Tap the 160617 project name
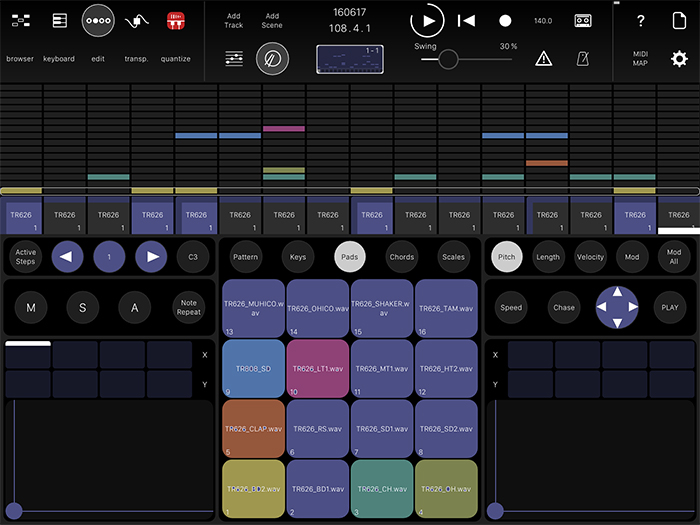This screenshot has height=525, width=700. 350,12
